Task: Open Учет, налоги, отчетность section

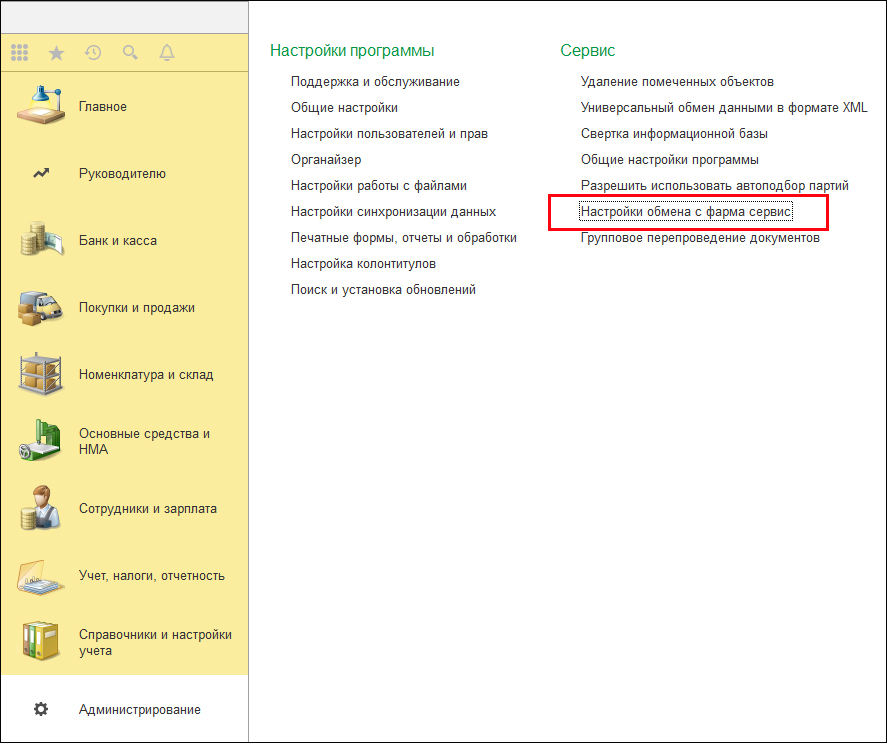Action: [151, 576]
